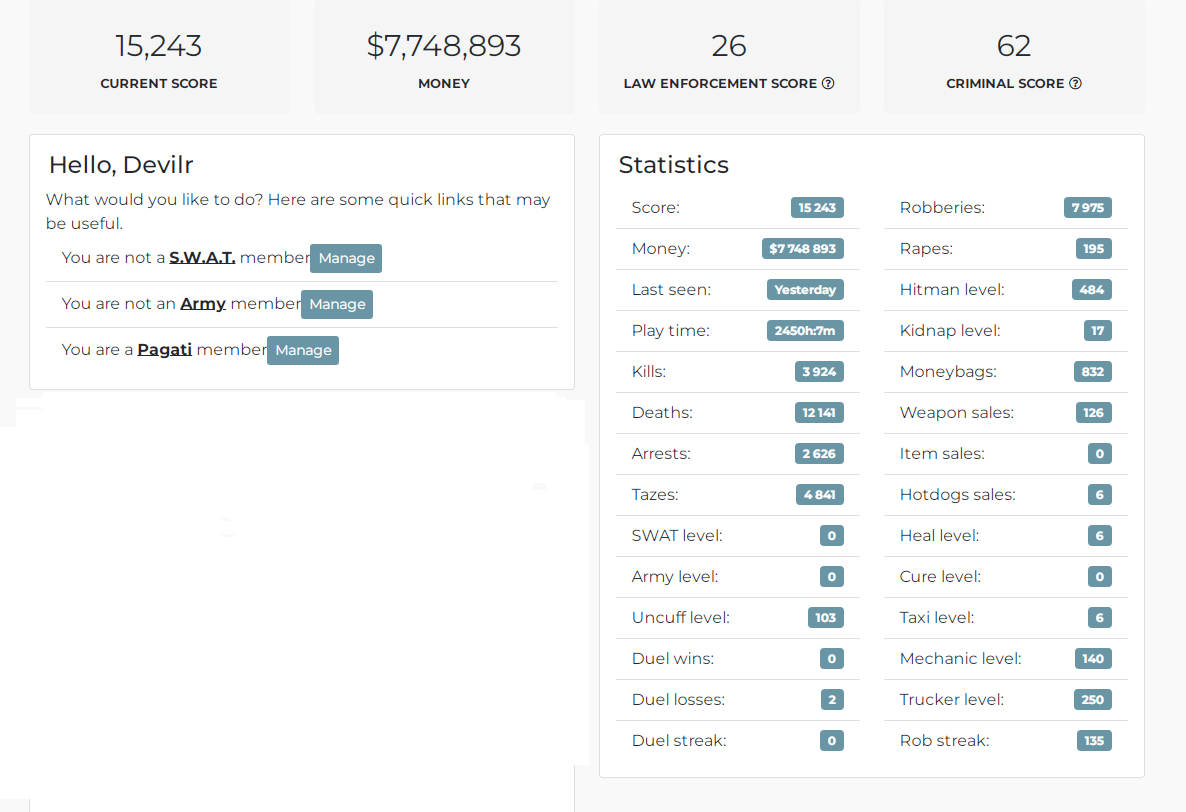
Task: Open Manage for S.W.A.T. membership
Action: coord(346,258)
